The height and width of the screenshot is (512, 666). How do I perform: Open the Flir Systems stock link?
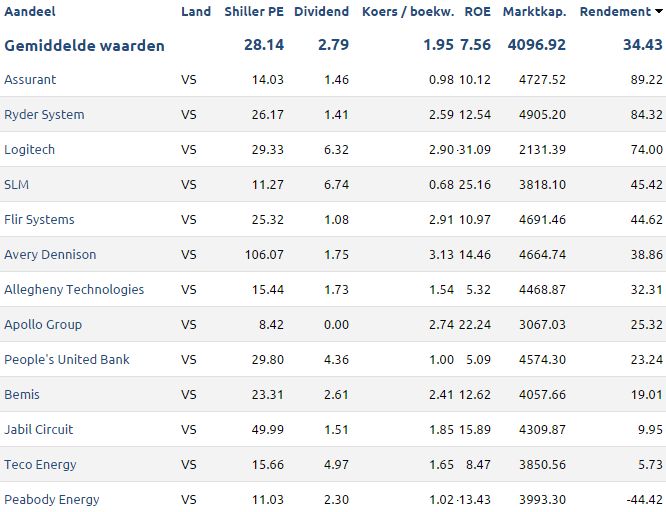coord(39,220)
